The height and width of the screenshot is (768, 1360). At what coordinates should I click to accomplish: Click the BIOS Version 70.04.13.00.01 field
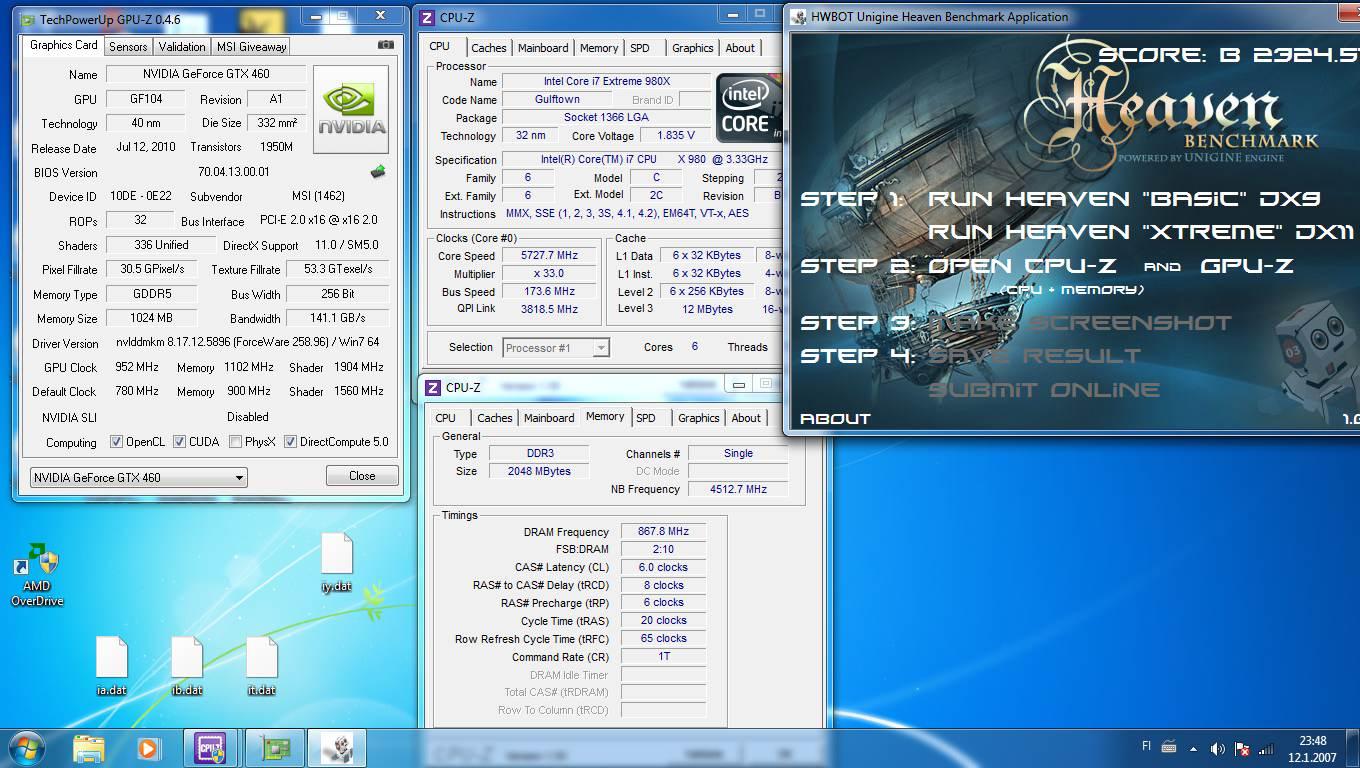234,172
